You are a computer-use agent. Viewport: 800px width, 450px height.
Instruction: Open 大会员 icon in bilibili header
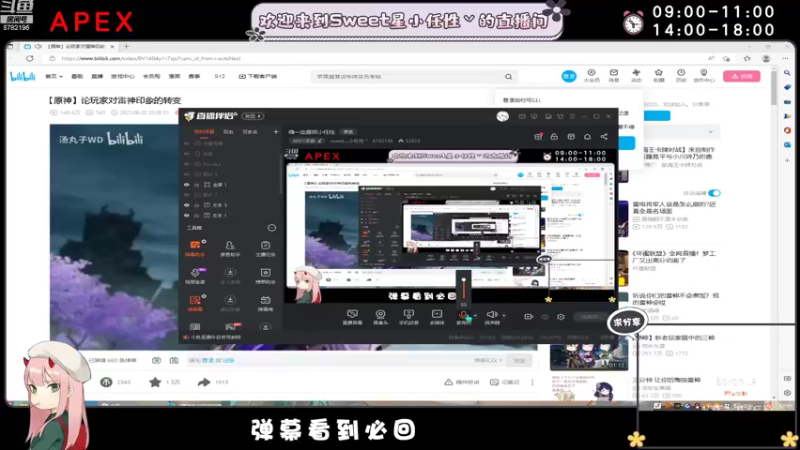point(591,76)
